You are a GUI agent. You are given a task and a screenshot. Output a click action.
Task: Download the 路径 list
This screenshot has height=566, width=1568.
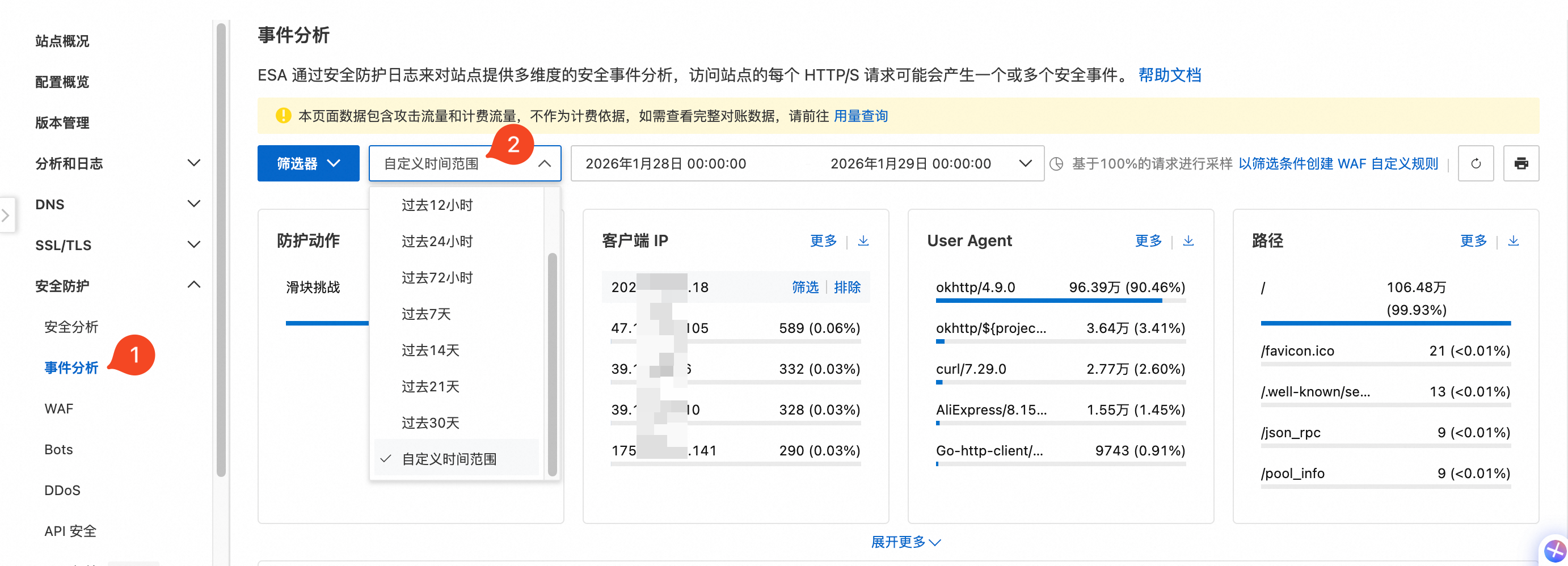[1513, 241]
